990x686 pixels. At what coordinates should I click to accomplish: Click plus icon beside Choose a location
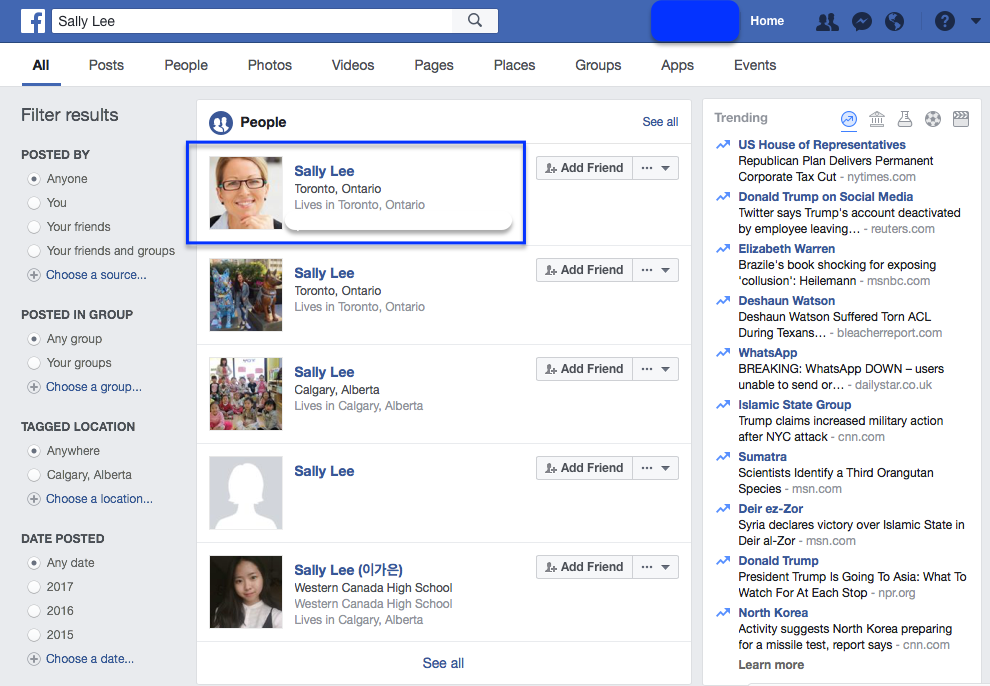(33, 499)
